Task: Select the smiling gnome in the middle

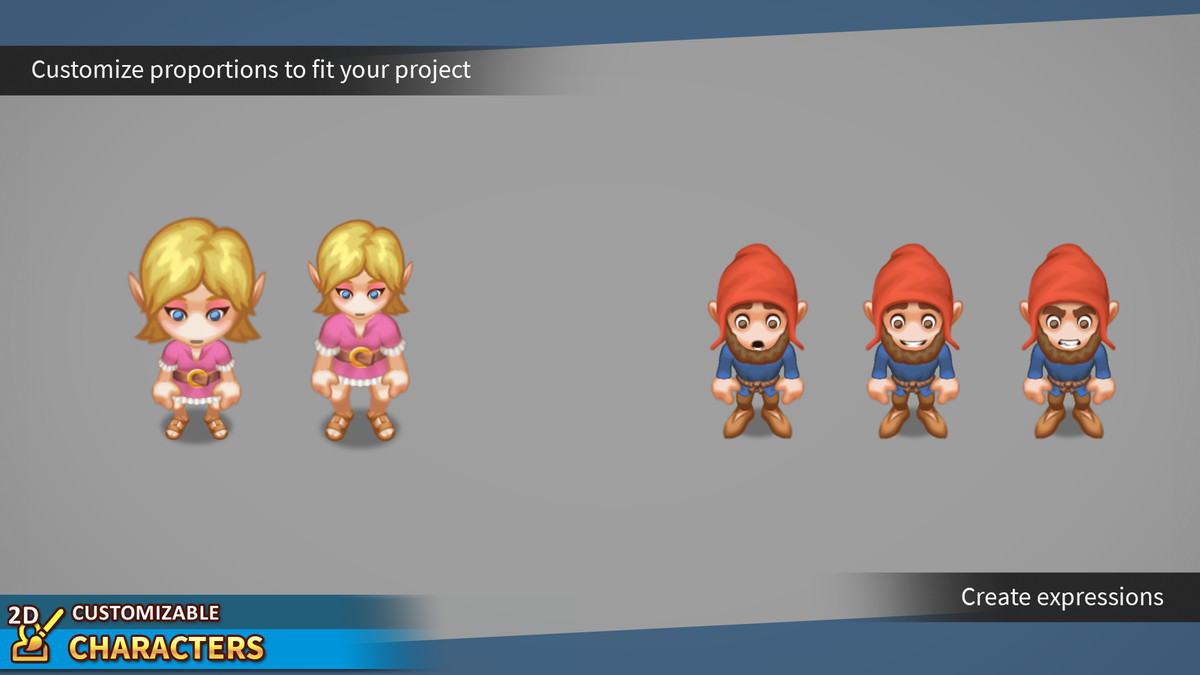Action: 912,342
